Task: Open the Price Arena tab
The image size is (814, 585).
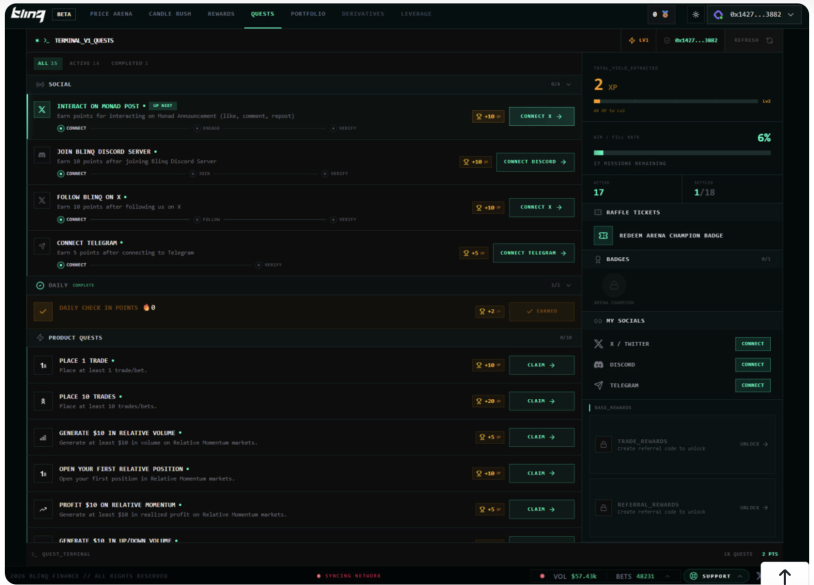Action: [x=111, y=14]
